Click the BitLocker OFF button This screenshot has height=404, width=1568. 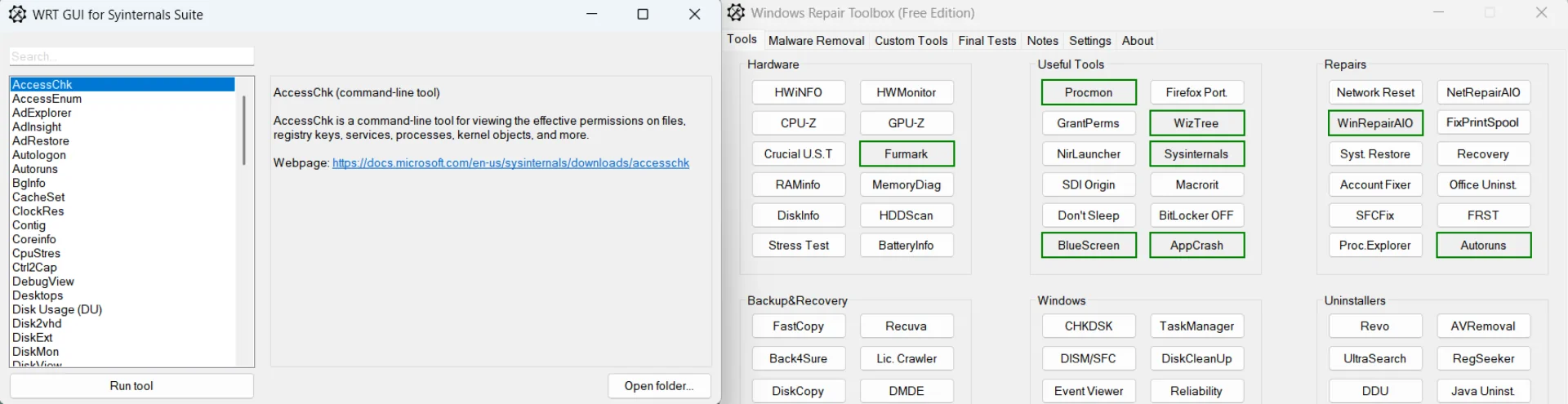point(1196,215)
